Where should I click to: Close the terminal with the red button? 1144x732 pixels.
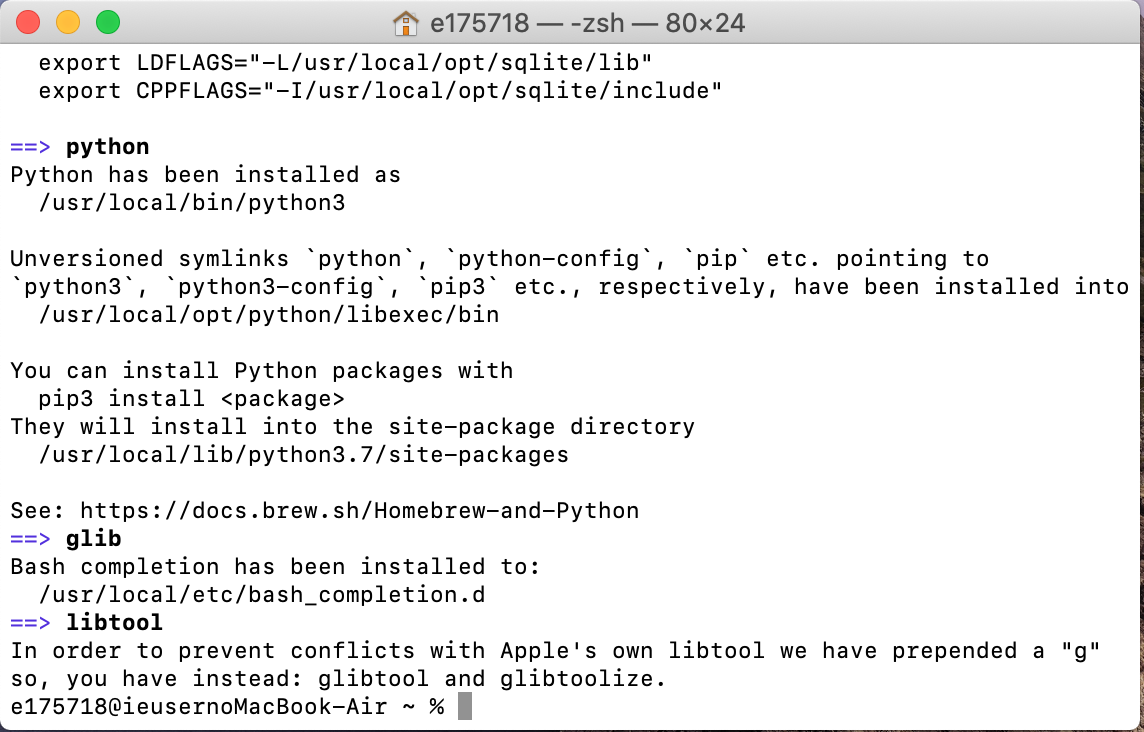(28, 22)
